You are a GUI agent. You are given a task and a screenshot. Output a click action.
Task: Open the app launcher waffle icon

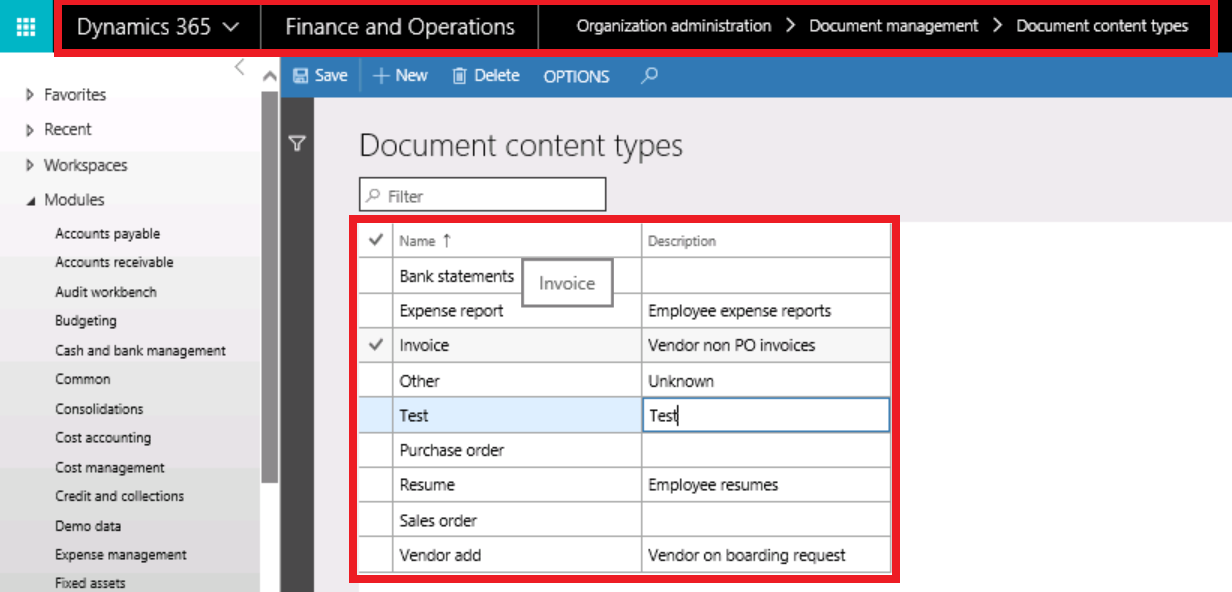[x=26, y=27]
